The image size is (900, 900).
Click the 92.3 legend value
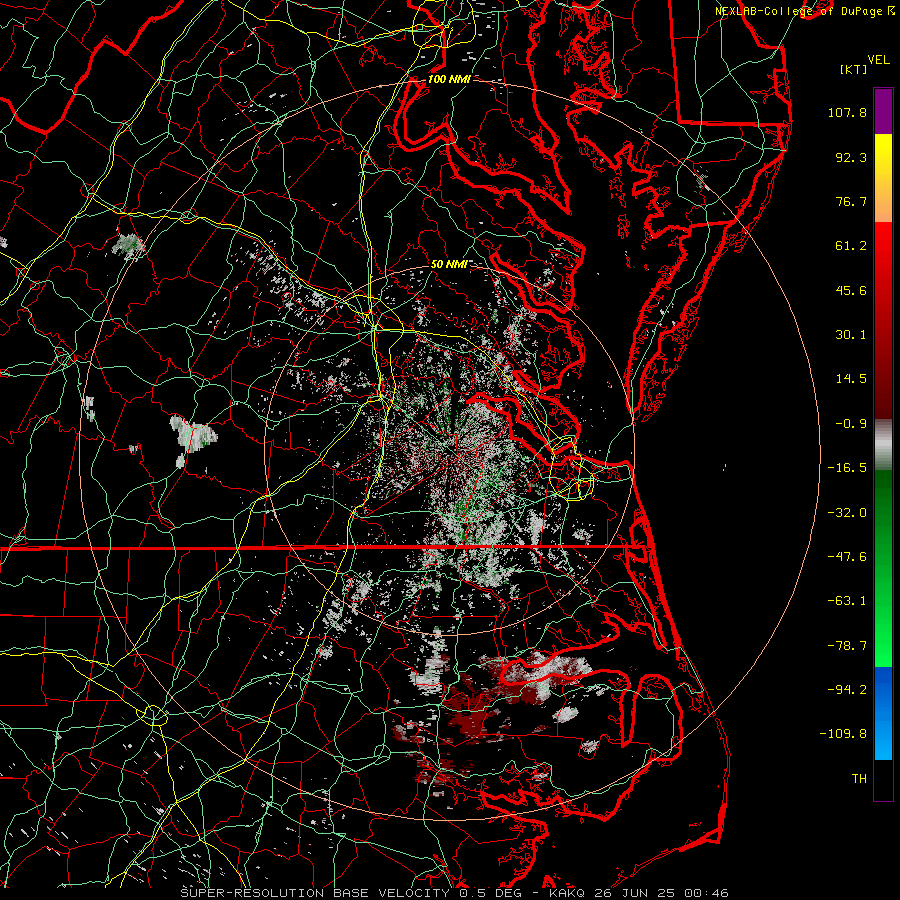click(851, 157)
